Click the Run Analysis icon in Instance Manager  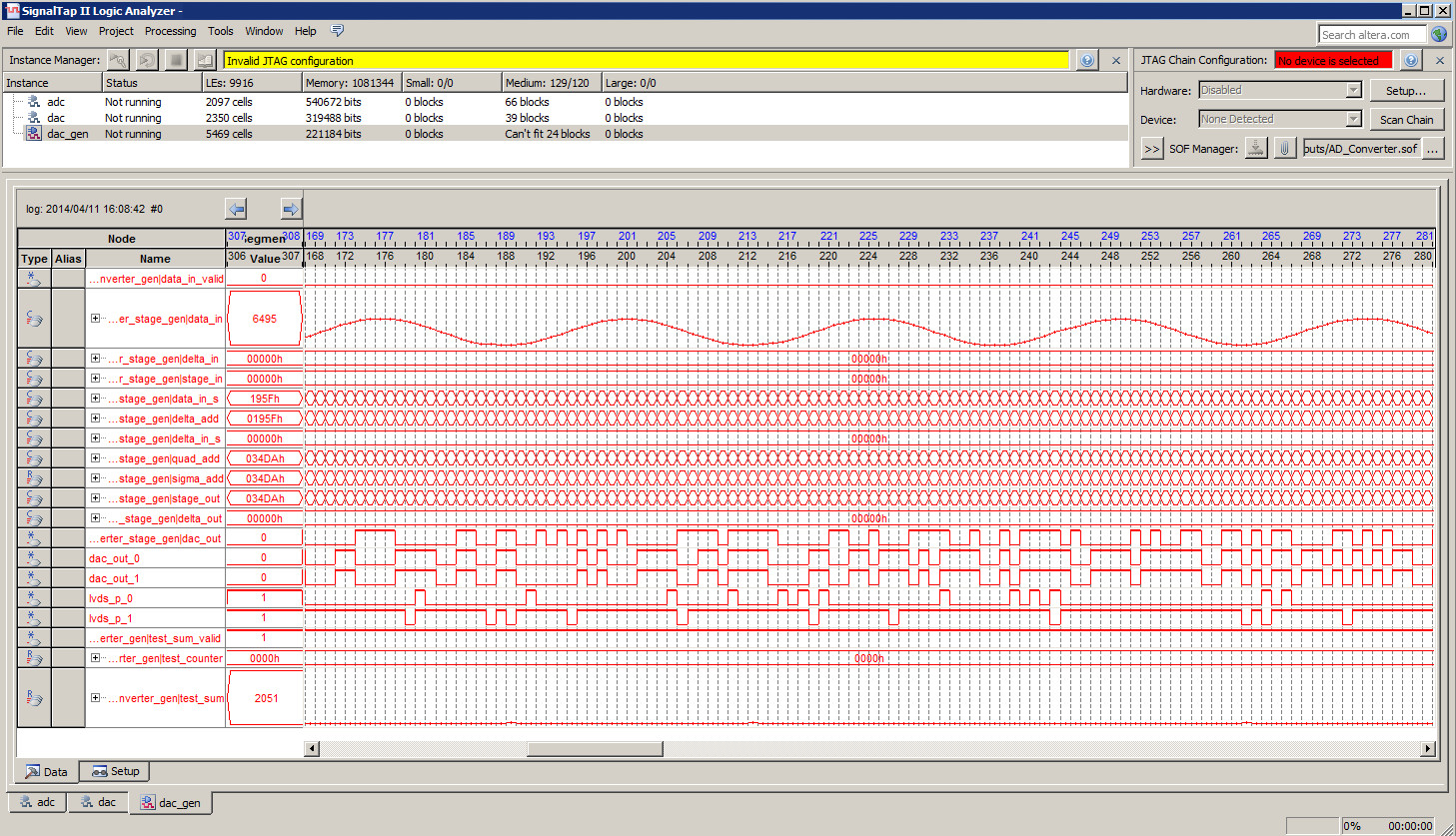tap(118, 60)
